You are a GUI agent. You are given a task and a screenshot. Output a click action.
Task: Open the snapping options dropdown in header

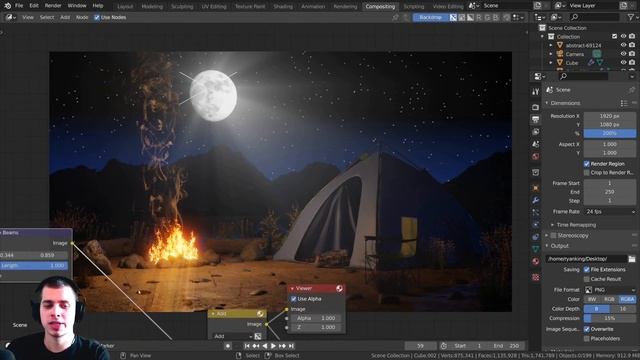point(518,18)
